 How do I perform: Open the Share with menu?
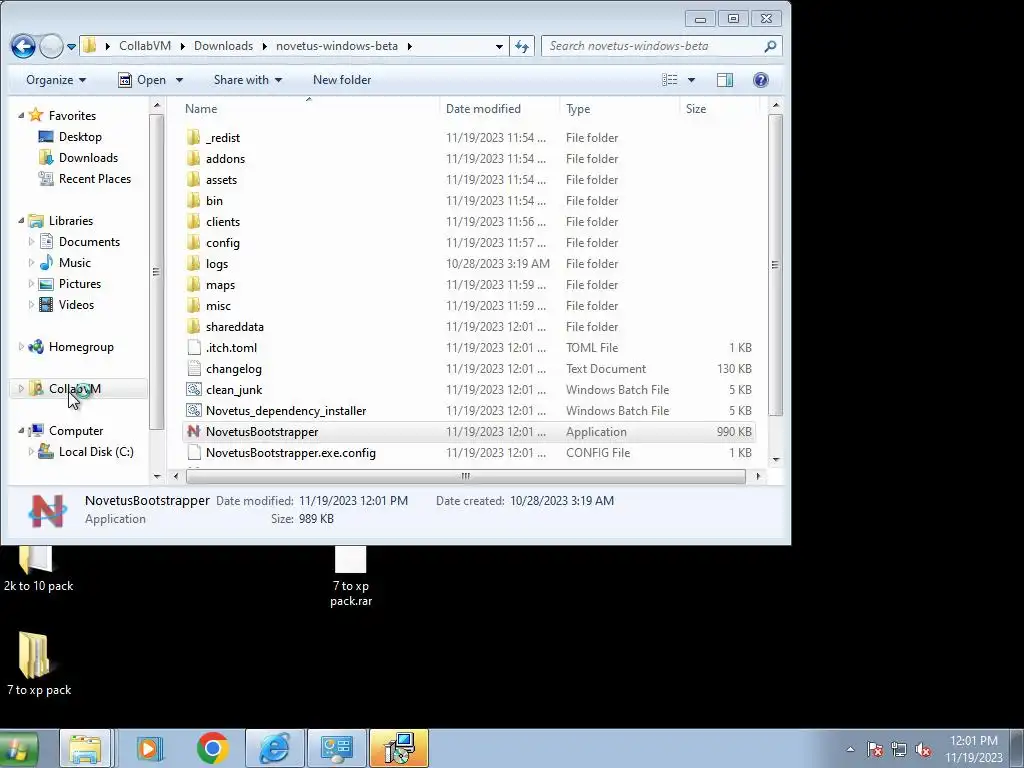click(x=248, y=80)
